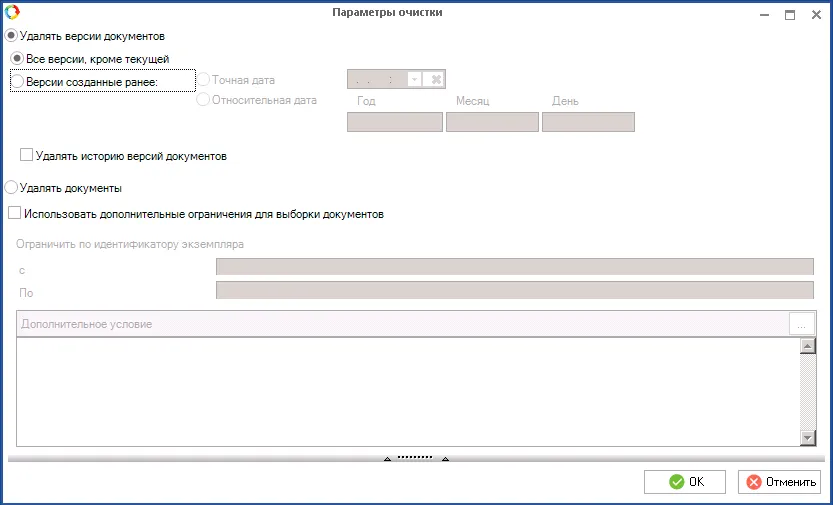Click the ellipsis button for Дополнительное условие
This screenshot has width=833, height=505.
point(801,324)
